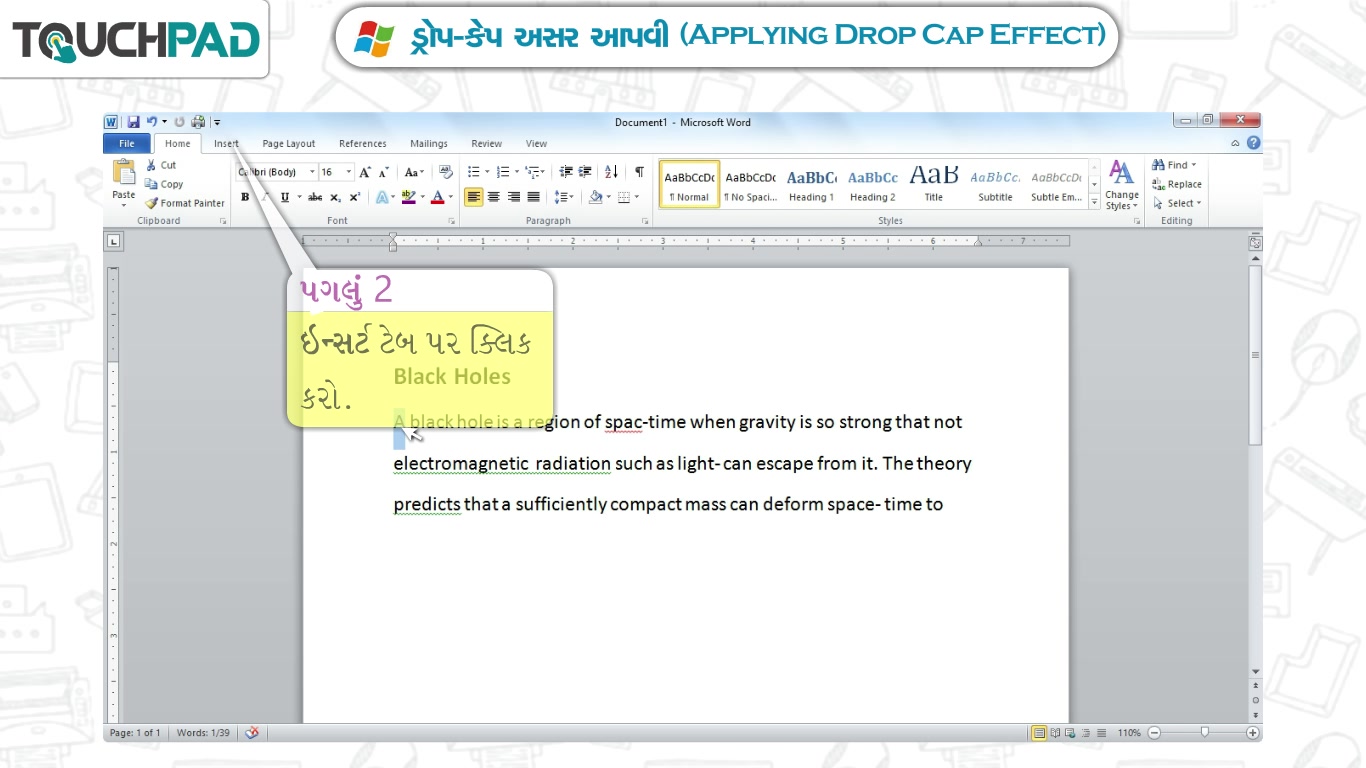Toggle underline formatting

click(285, 197)
